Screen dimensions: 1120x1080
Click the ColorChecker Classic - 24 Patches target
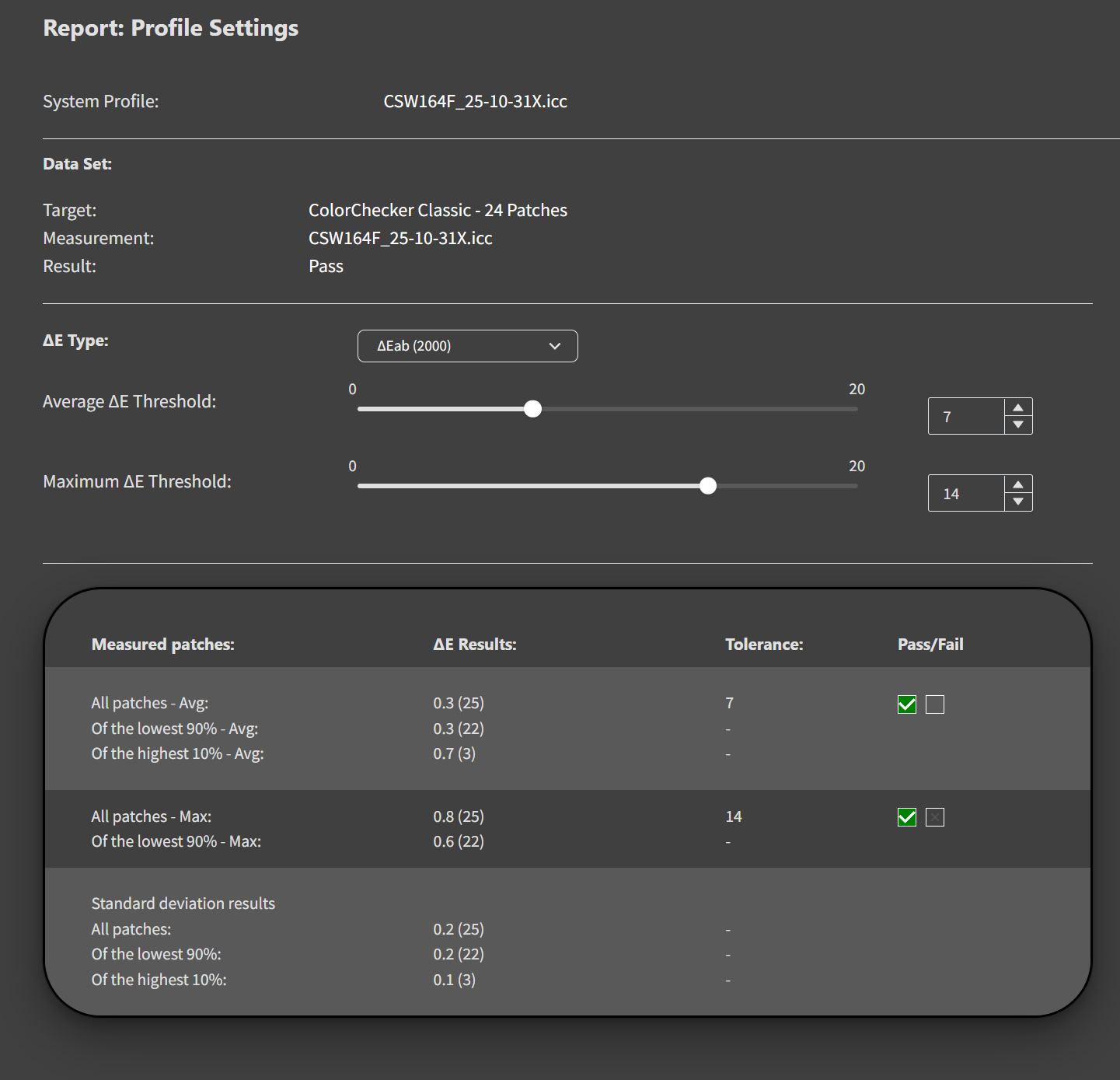click(x=438, y=211)
